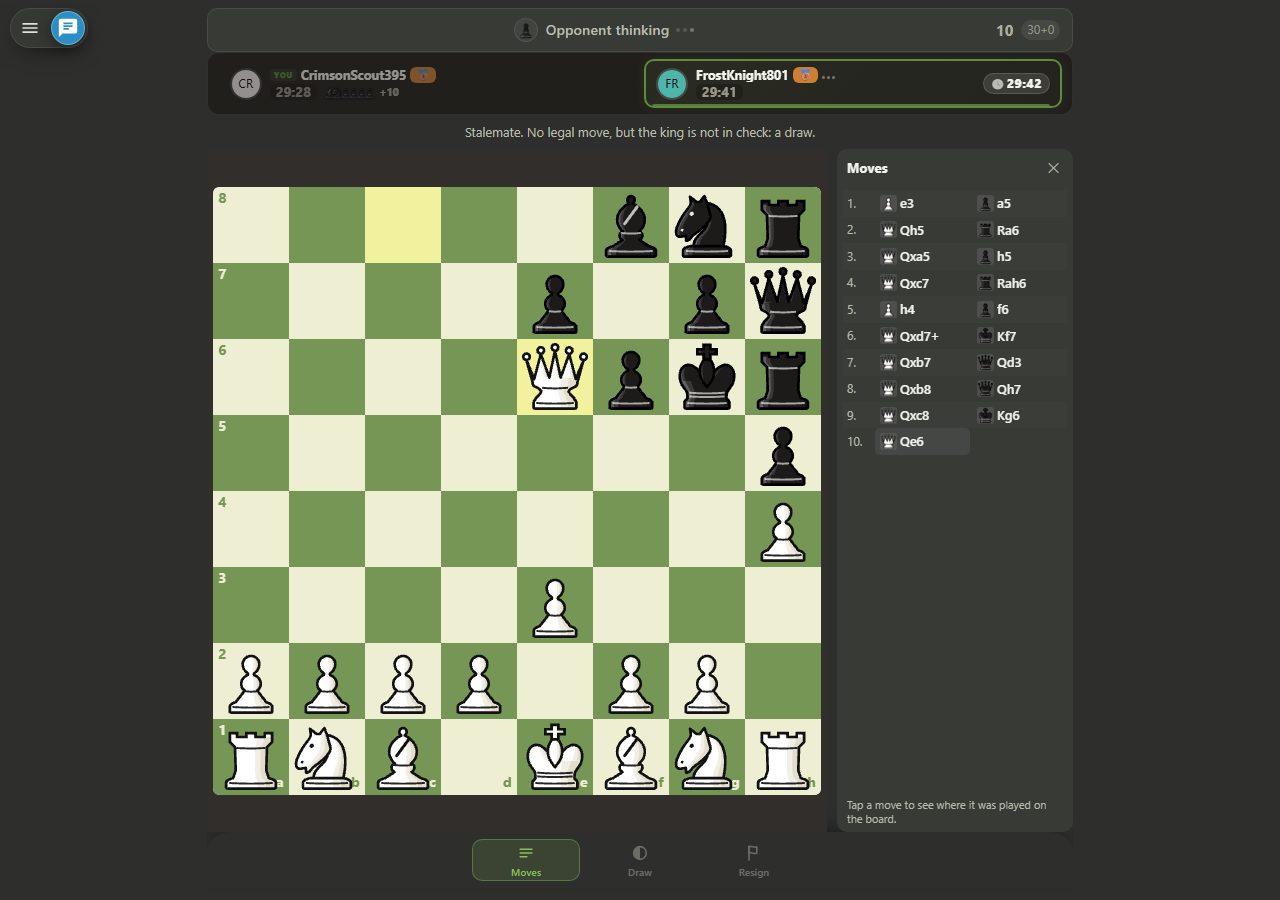This screenshot has width=1280, height=900.
Task: Click the white pawn on f2
Action: (x=631, y=681)
